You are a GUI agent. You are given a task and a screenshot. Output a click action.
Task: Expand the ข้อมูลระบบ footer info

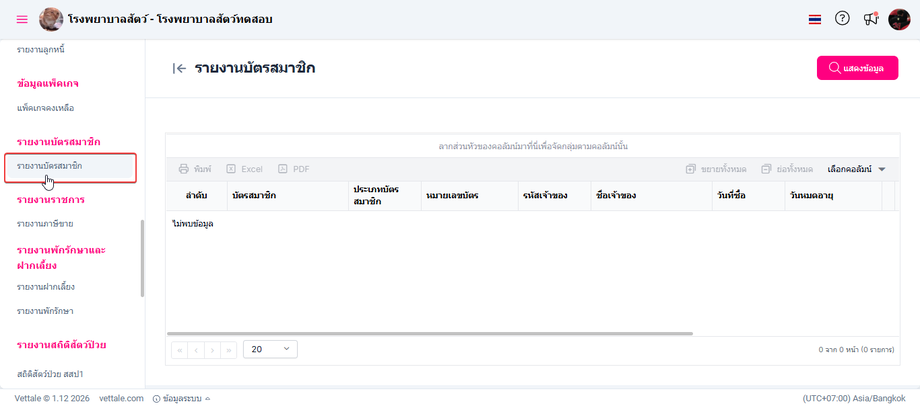[x=181, y=398]
